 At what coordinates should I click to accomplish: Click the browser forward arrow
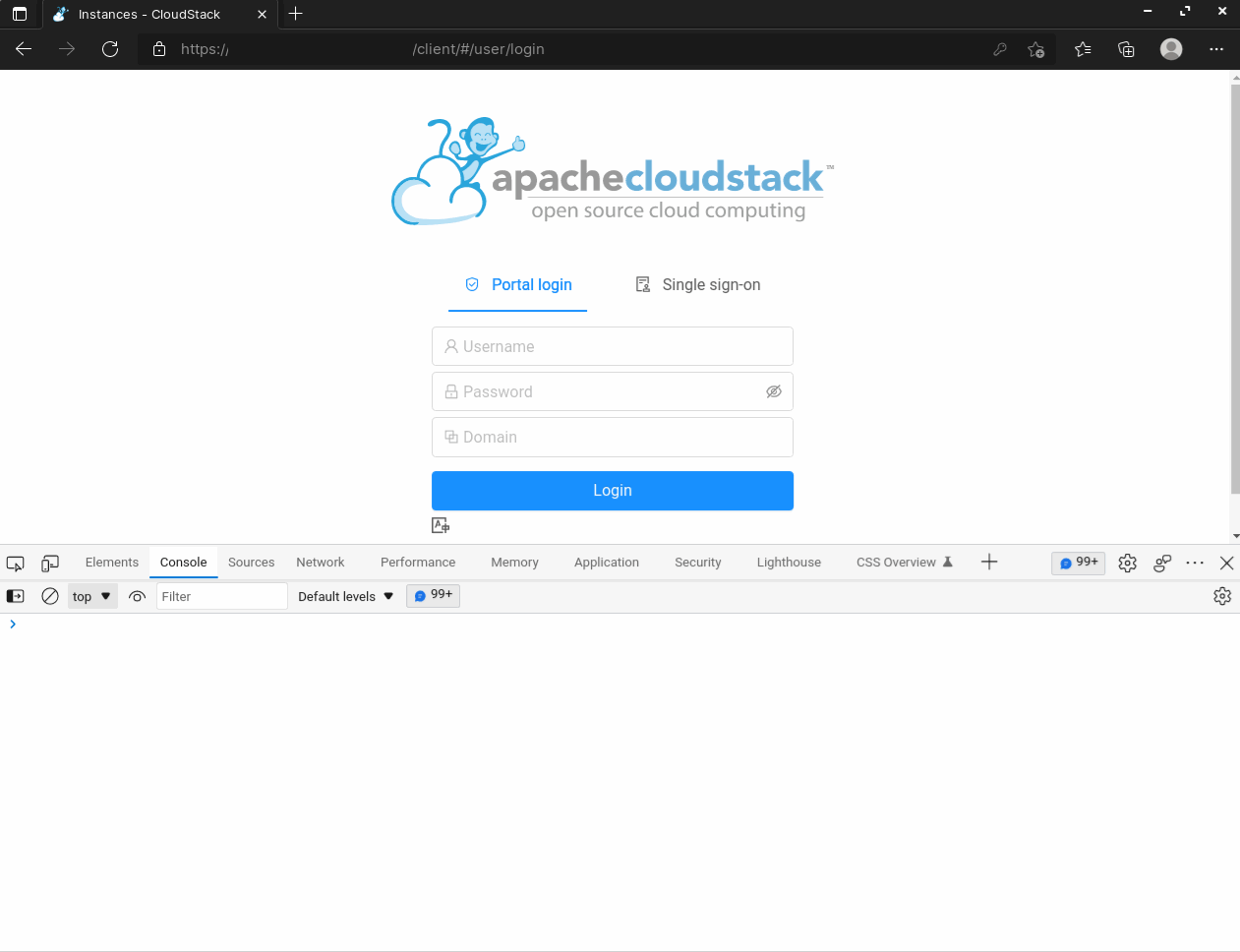(67, 49)
